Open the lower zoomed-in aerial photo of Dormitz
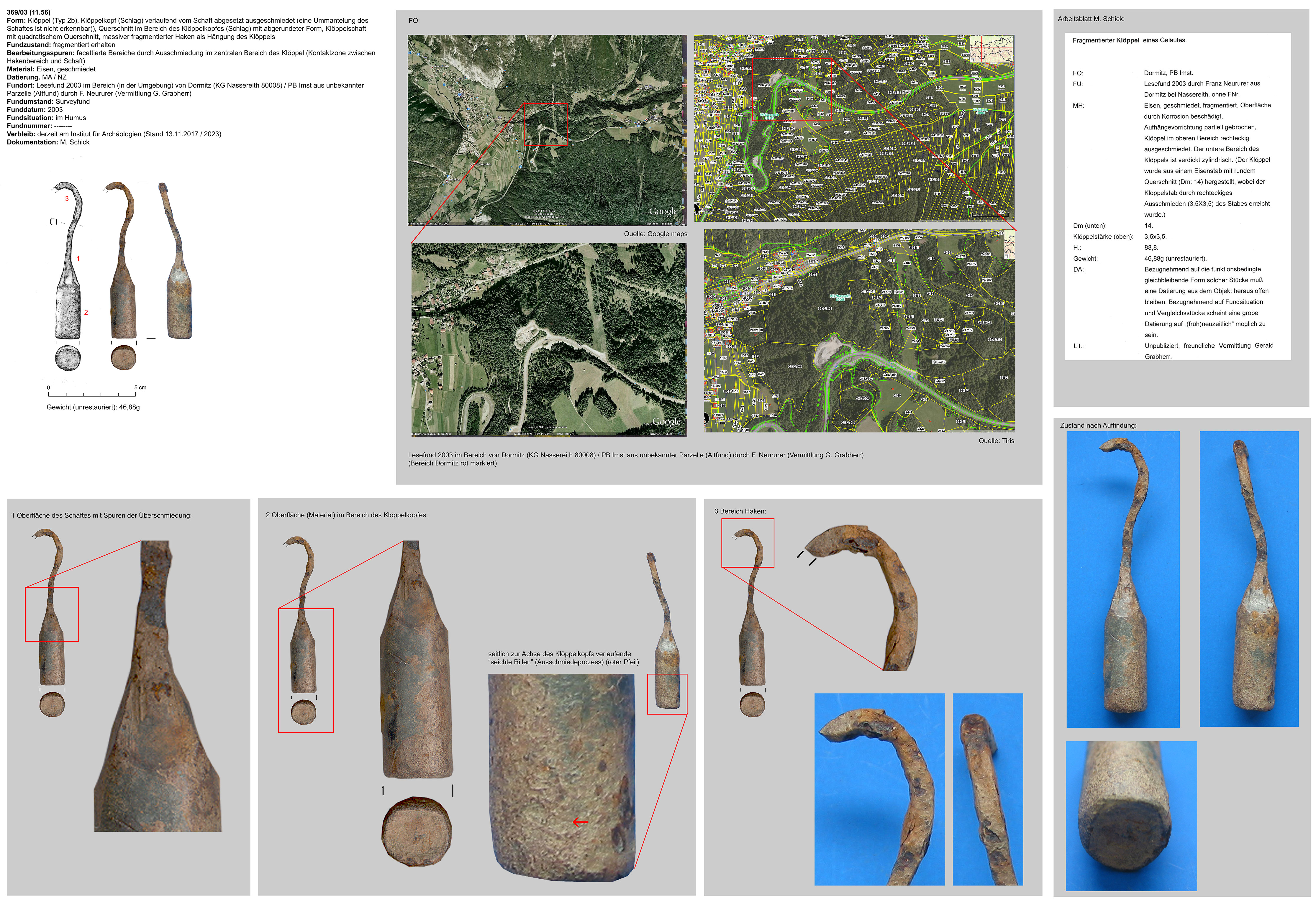 [549, 339]
